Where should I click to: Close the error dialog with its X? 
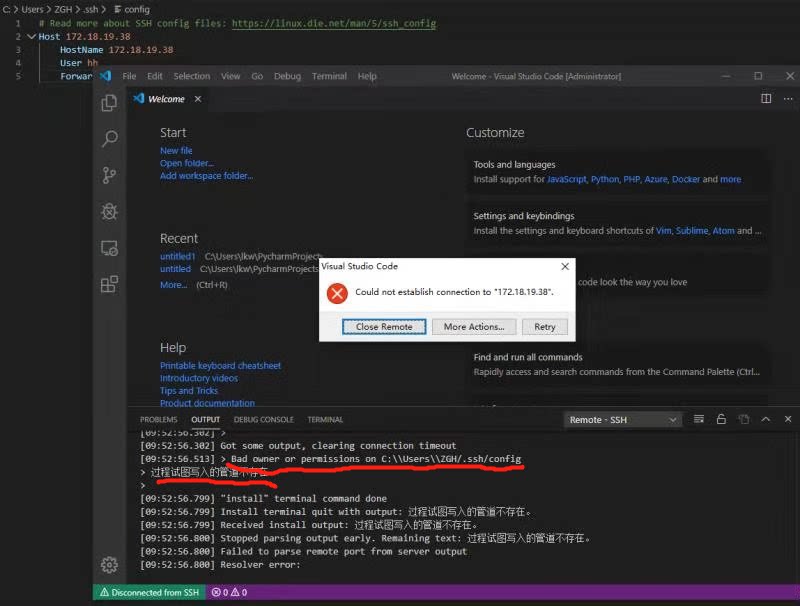click(x=565, y=266)
